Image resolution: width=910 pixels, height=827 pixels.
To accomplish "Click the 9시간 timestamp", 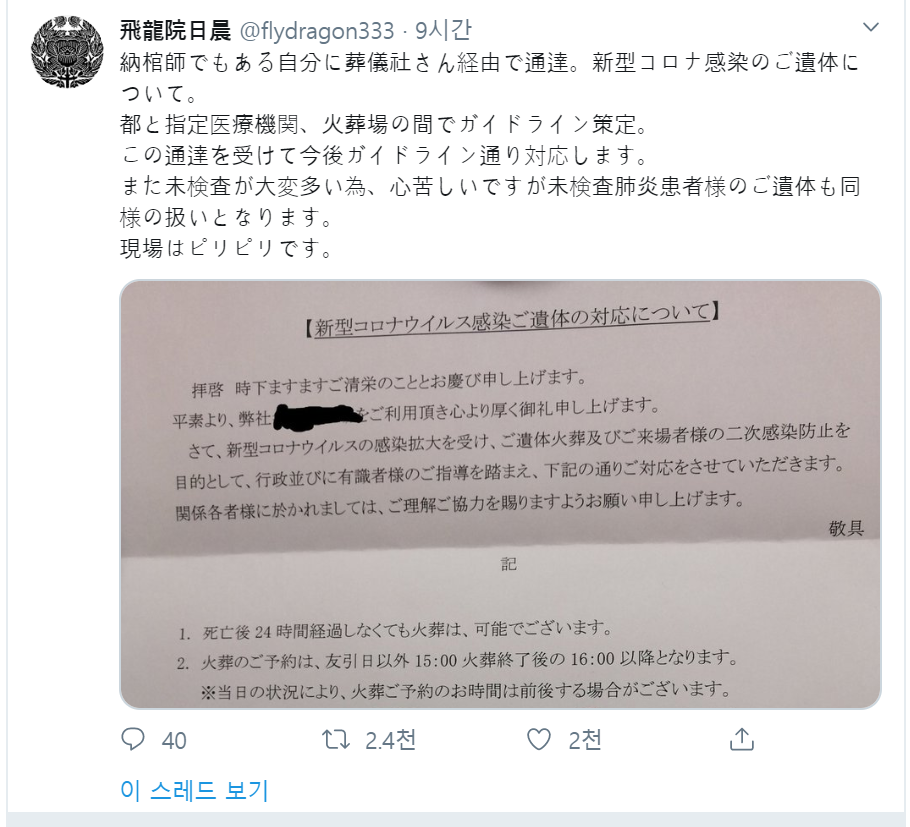I will 443,30.
